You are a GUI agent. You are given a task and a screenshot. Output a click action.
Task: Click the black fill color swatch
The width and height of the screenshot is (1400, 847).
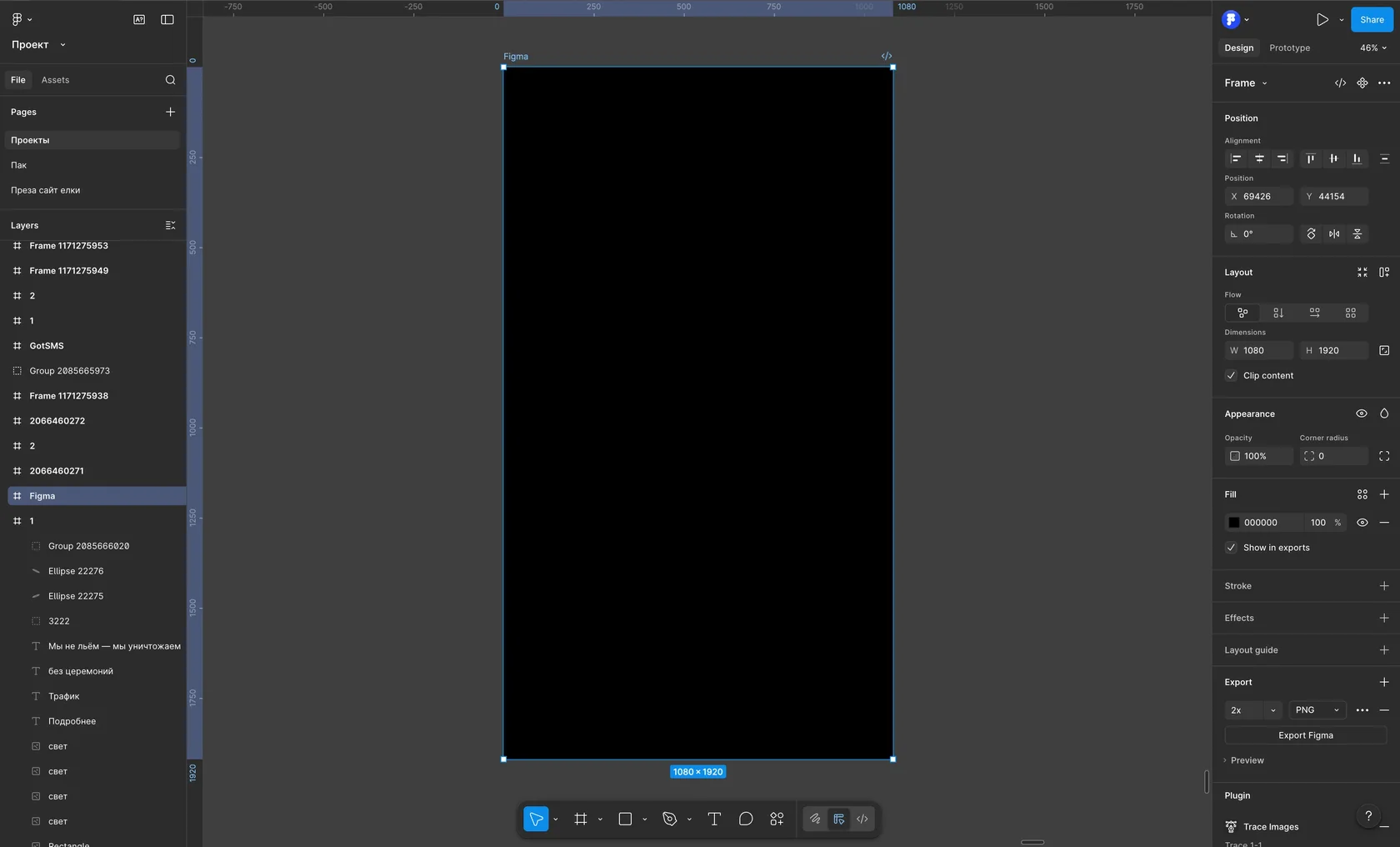click(x=1234, y=523)
